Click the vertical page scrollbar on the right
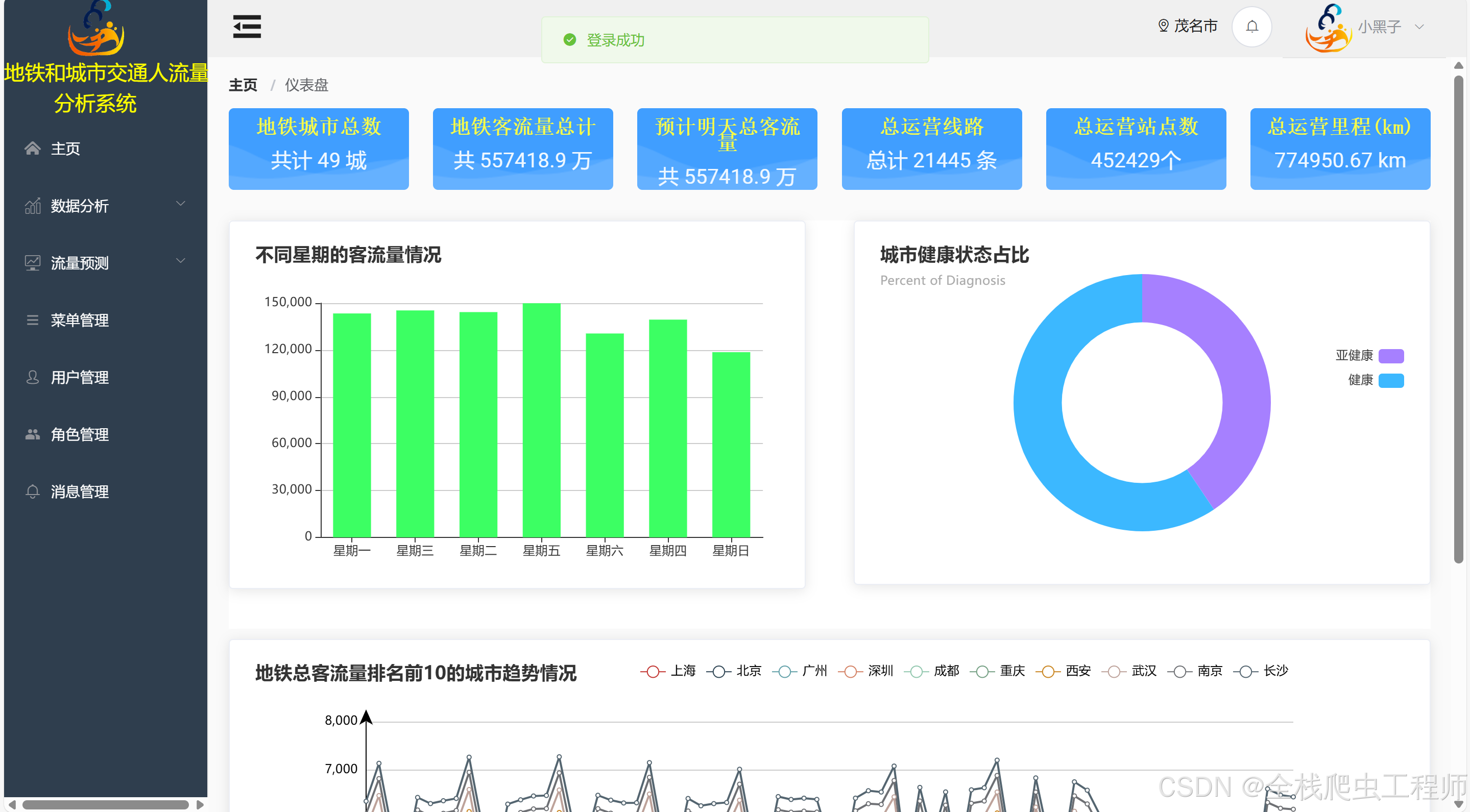Image resolution: width=1470 pixels, height=812 pixels. pos(1458,319)
